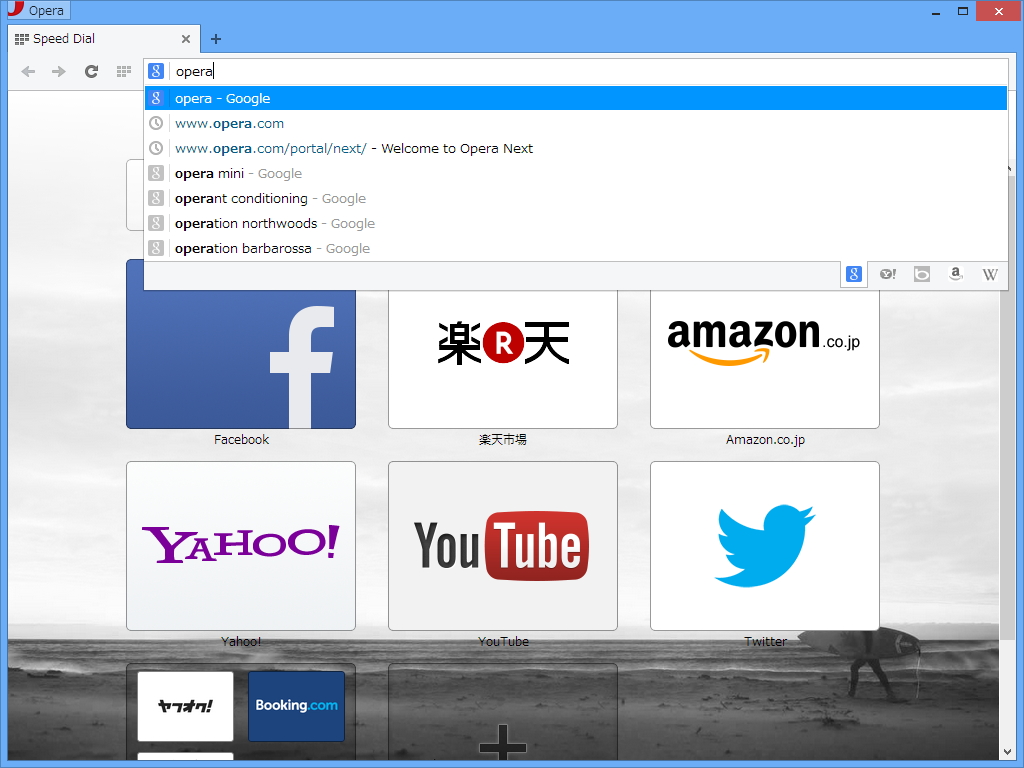Open the Twitter speed dial tile
The height and width of the screenshot is (768, 1024).
tap(764, 545)
